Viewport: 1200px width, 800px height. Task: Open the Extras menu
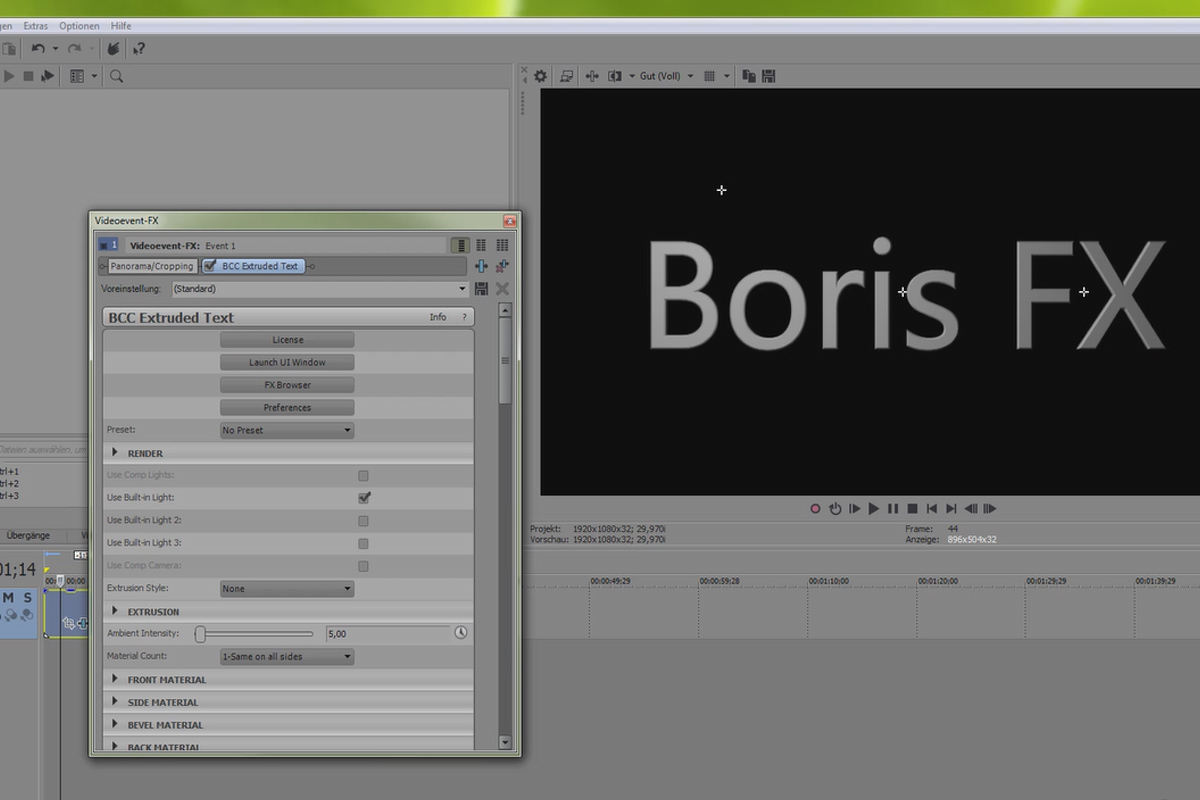coord(35,26)
